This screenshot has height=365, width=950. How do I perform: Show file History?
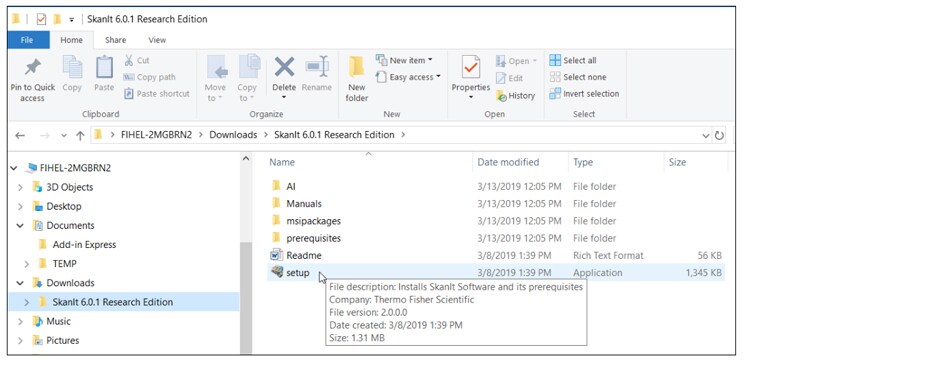(516, 95)
